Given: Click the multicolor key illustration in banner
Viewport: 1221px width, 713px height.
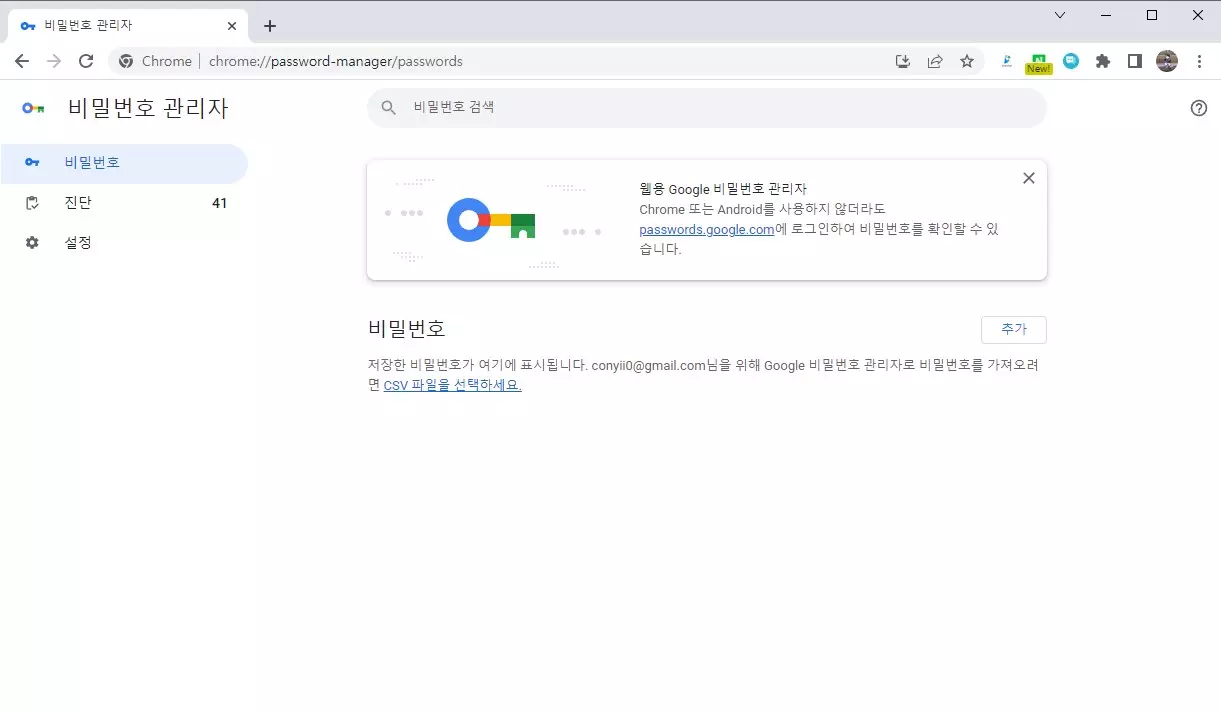Looking at the screenshot, I should point(491,220).
